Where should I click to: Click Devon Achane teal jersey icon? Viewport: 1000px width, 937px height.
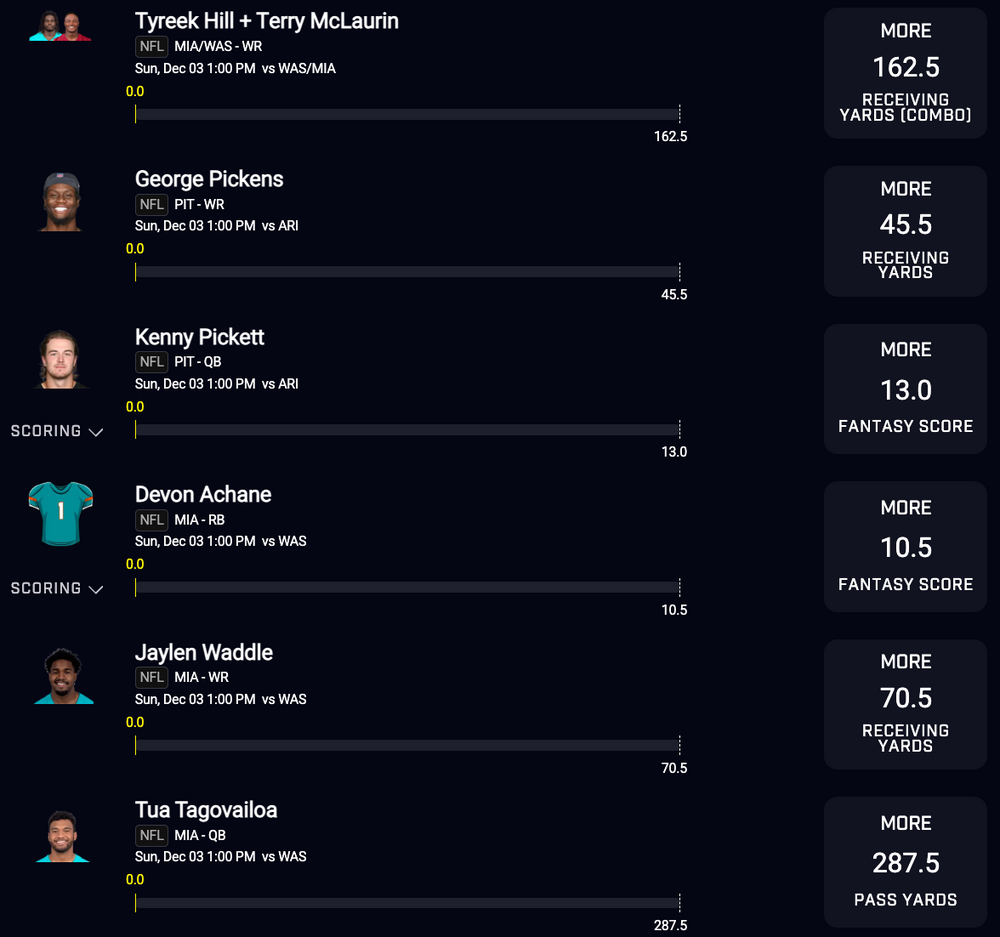(x=61, y=513)
